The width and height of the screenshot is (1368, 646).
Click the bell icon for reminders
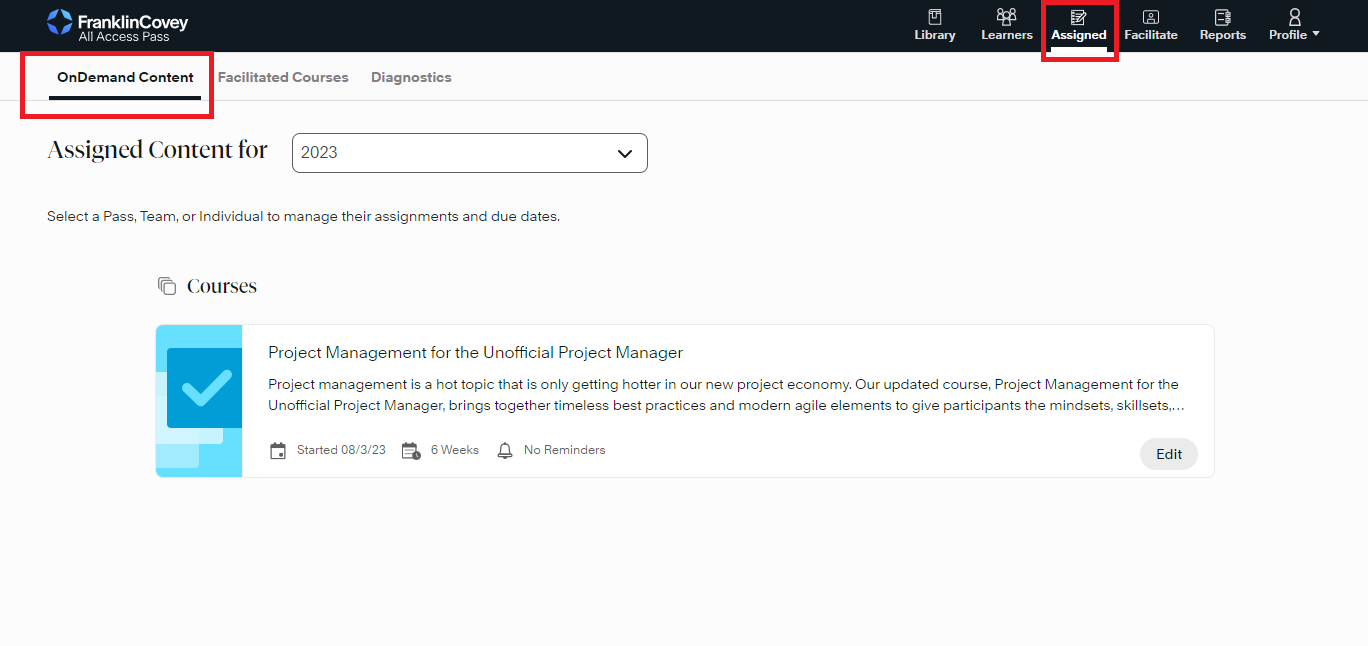tap(505, 451)
